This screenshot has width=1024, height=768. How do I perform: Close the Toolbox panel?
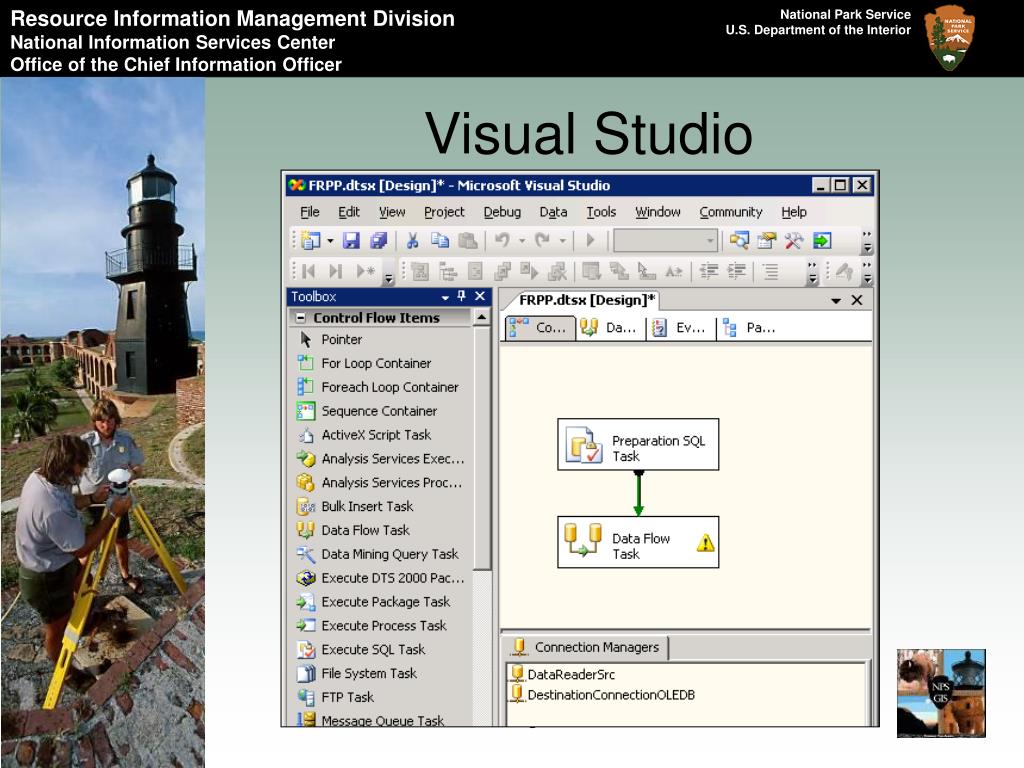[480, 296]
